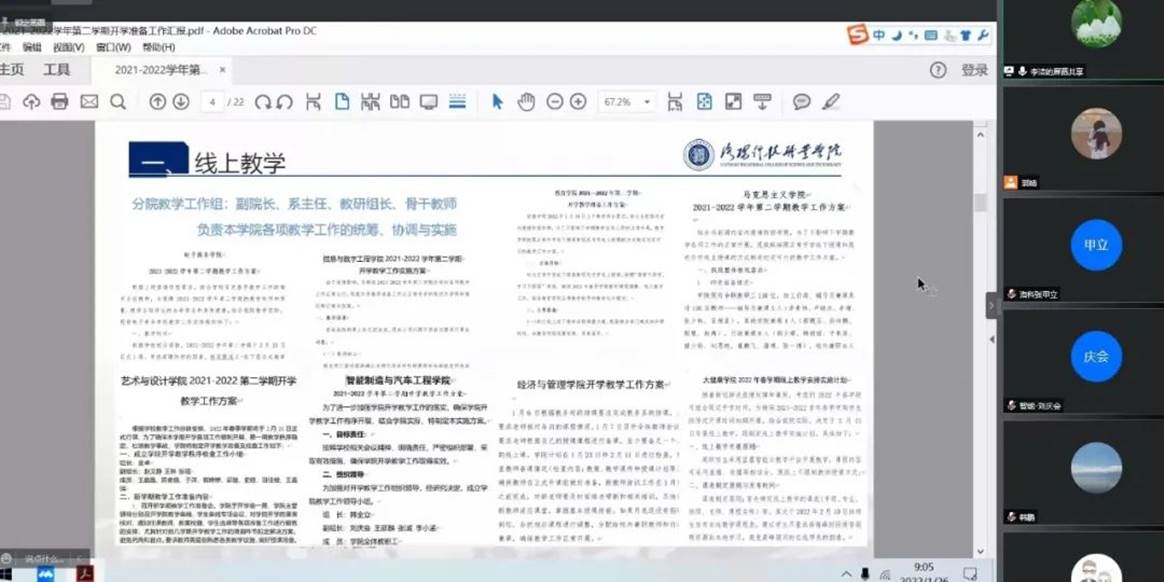
Task: Open the Sogou soft keyboard toggle
Action: (929, 33)
